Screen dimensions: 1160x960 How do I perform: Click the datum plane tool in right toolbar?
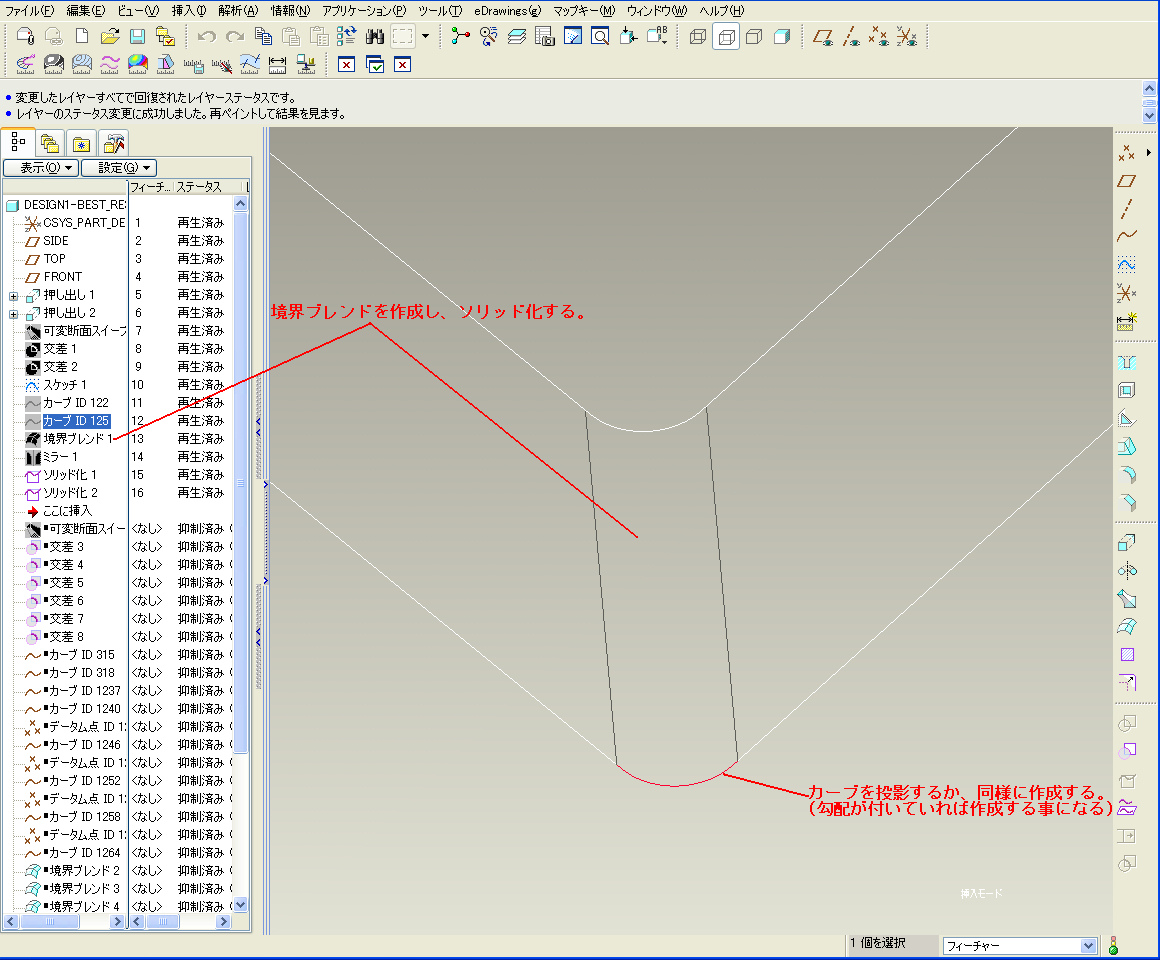pos(1127,181)
